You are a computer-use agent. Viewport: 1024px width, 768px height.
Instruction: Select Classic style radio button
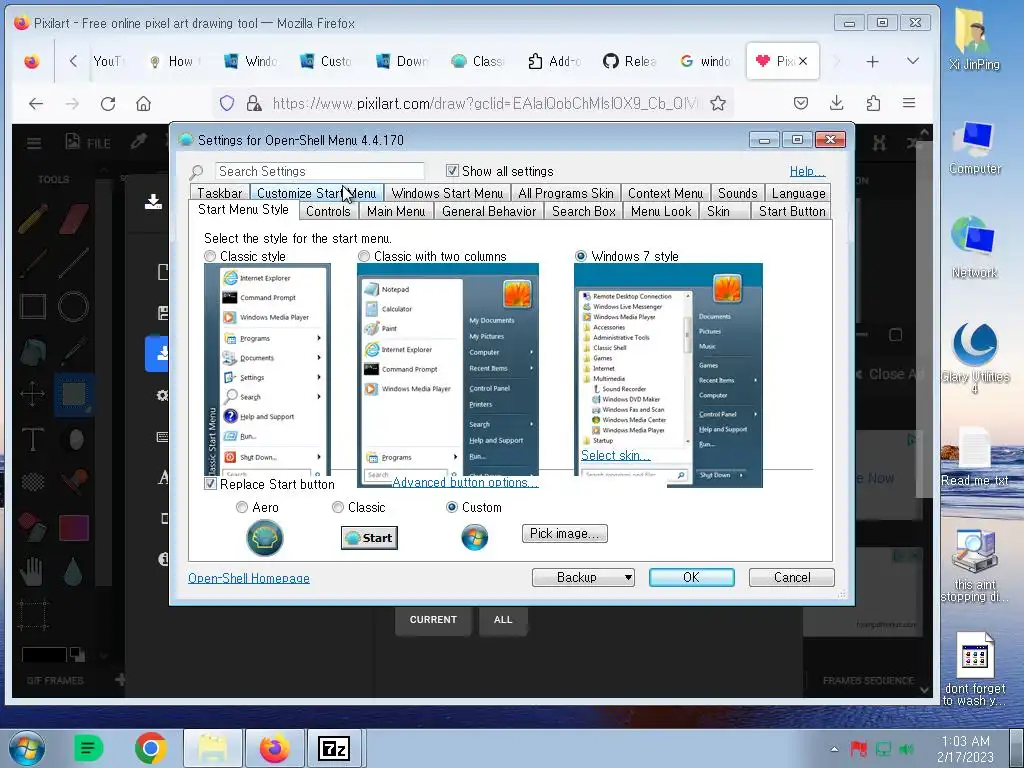point(210,256)
